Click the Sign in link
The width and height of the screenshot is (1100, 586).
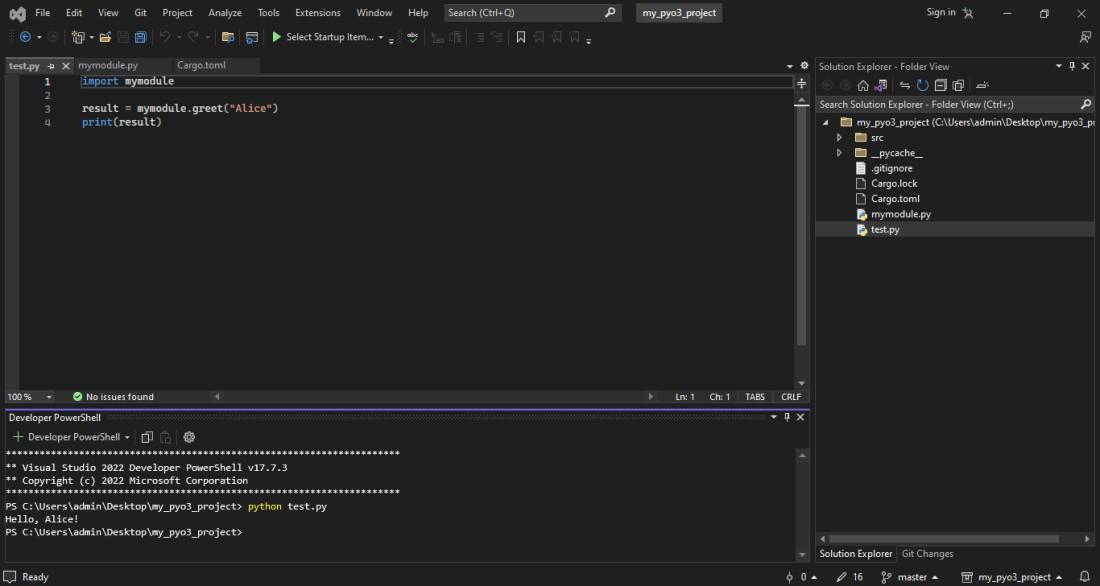tap(940, 12)
